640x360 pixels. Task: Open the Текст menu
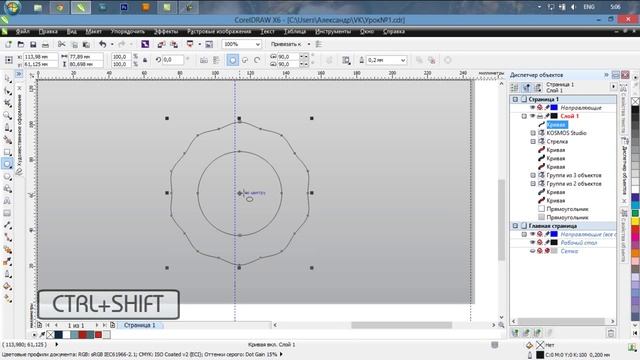[x=267, y=31]
